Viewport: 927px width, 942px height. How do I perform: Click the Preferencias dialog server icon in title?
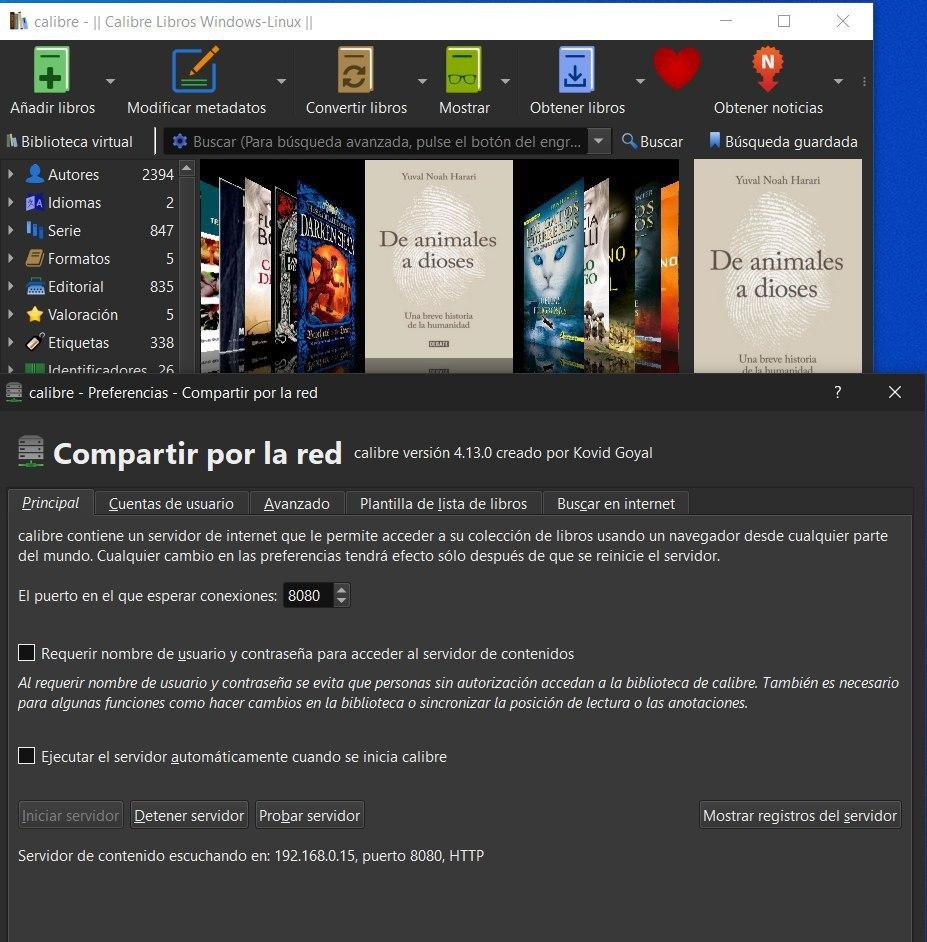pos(14,392)
